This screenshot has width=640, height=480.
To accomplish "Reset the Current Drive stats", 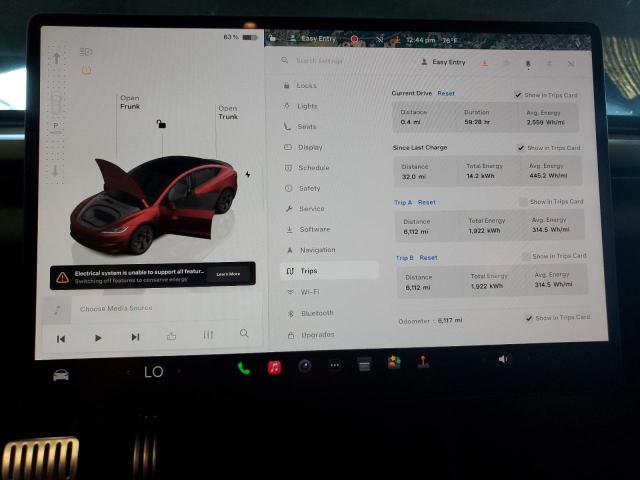I will (446, 93).
